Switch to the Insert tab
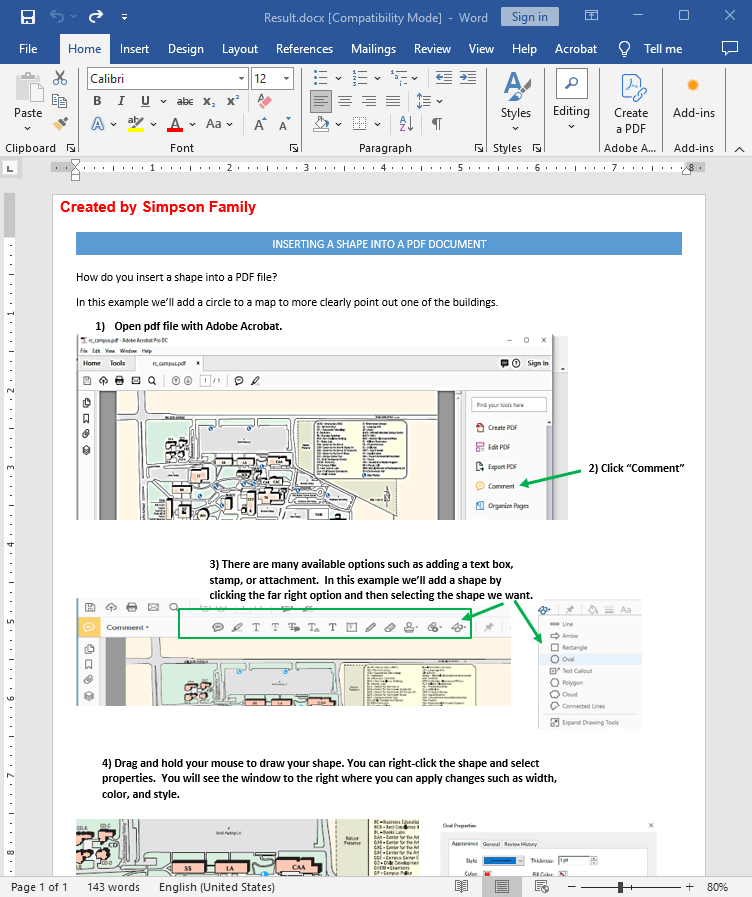This screenshot has height=897, width=752. pos(134,48)
